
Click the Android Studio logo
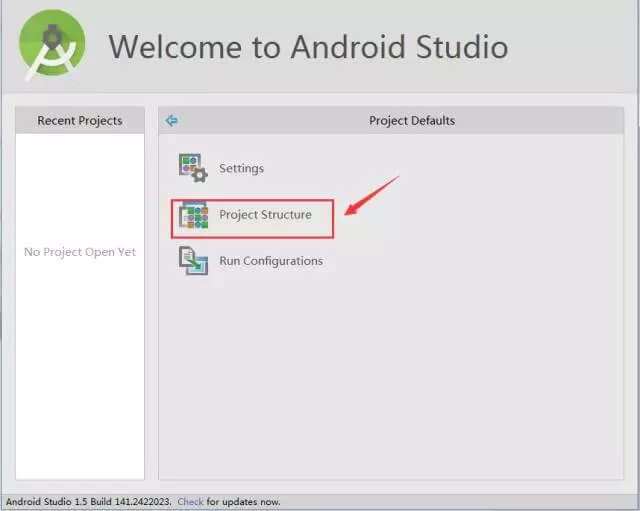(x=52, y=44)
